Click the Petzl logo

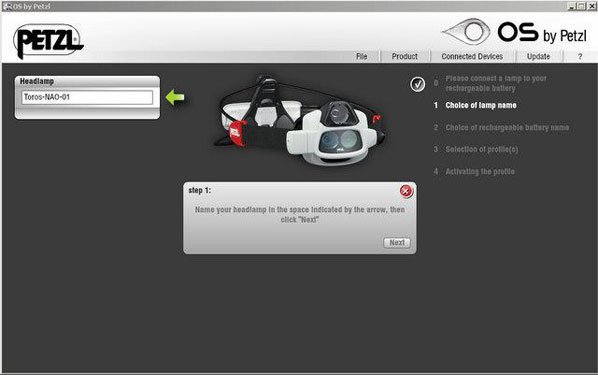click(x=48, y=41)
